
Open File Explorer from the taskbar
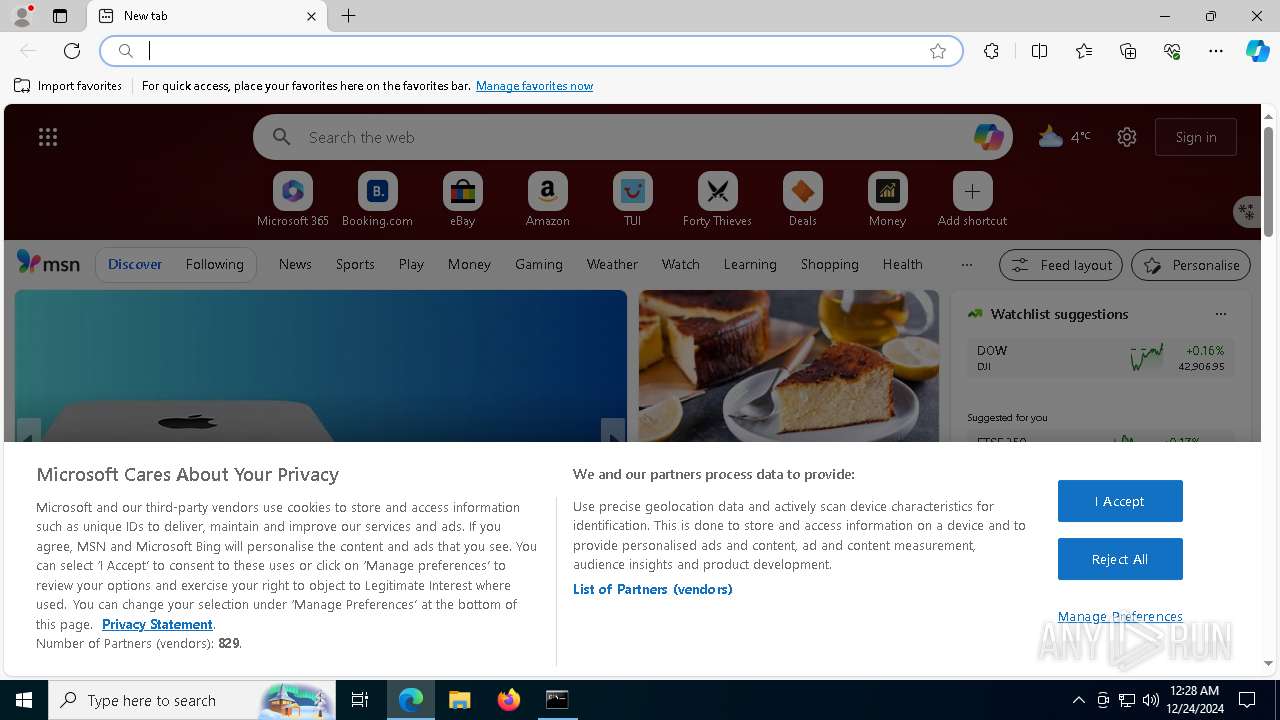coord(459,700)
